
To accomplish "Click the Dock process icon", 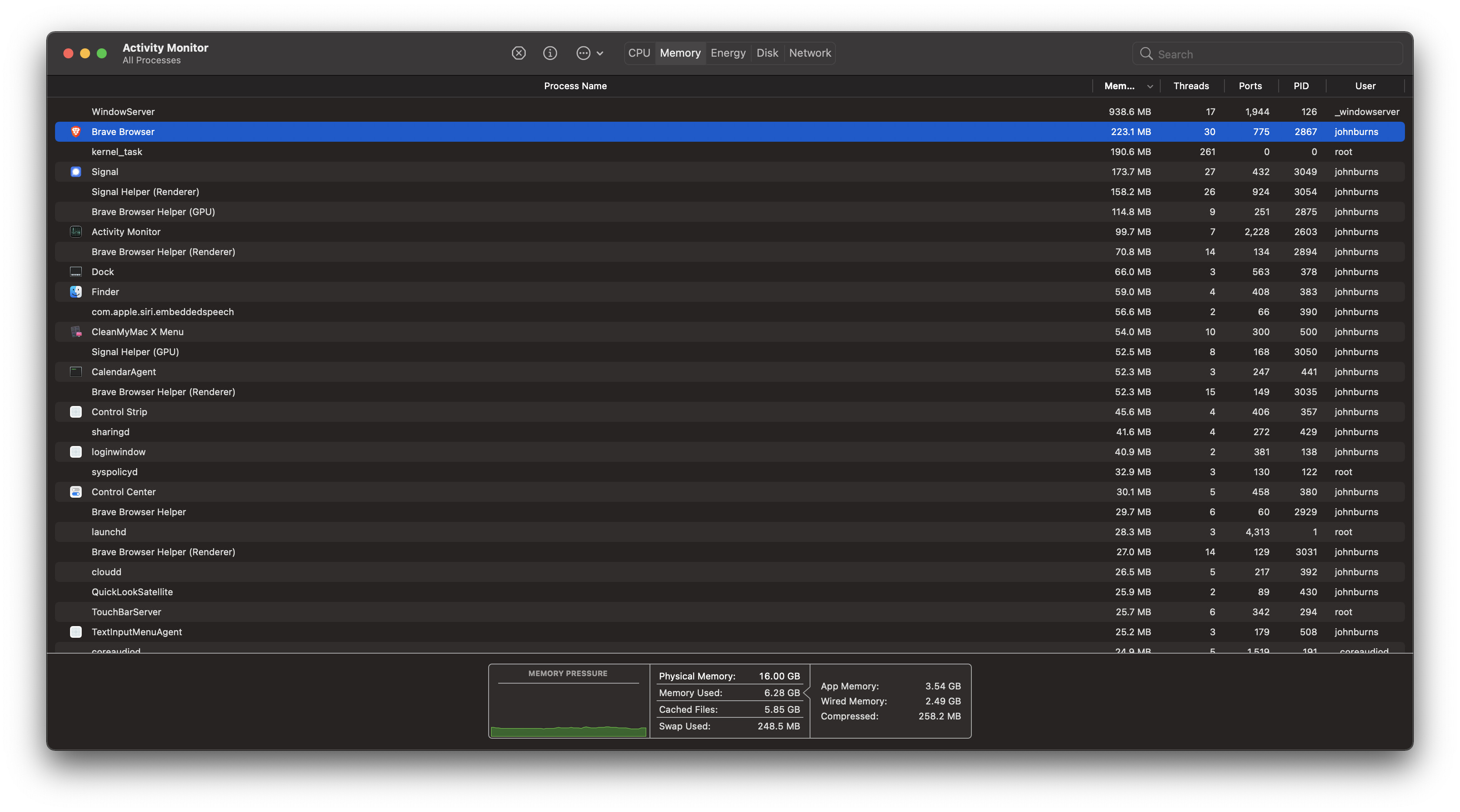I will (75, 272).
